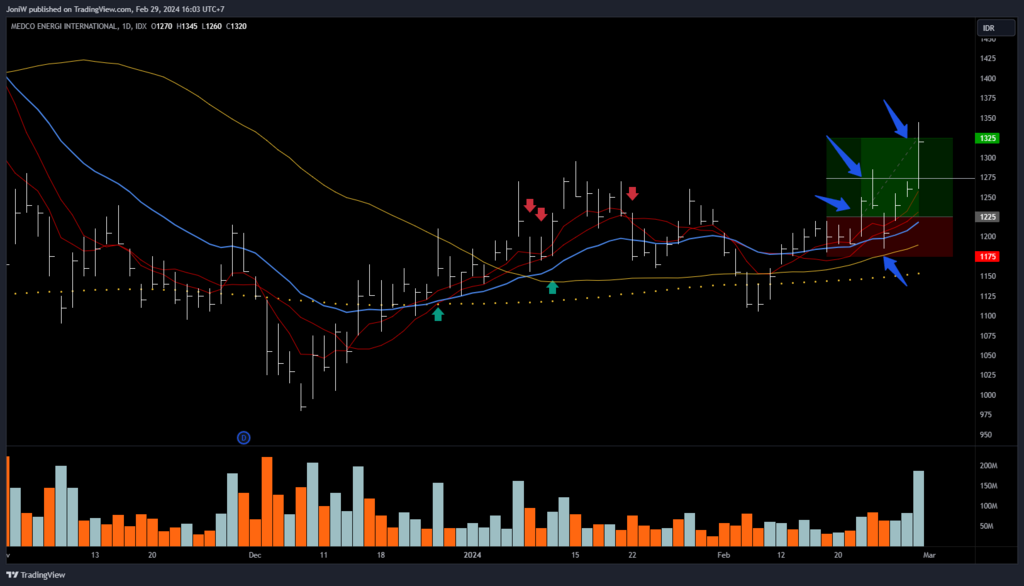The width and height of the screenshot is (1024, 586).
Task: Click the green 1325 target price label
Action: (987, 138)
